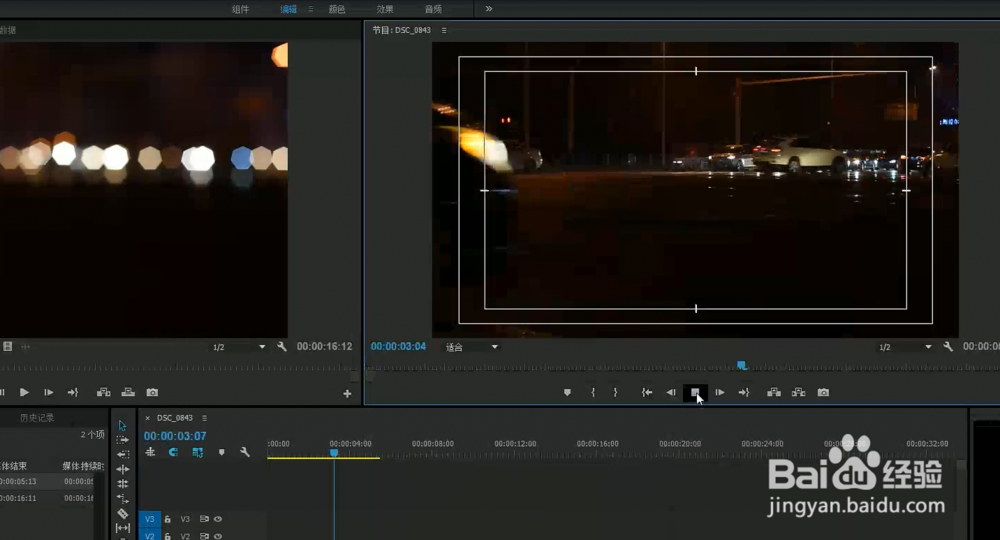
Task: Click Program timecode 00:00:03:04
Action: coord(398,346)
